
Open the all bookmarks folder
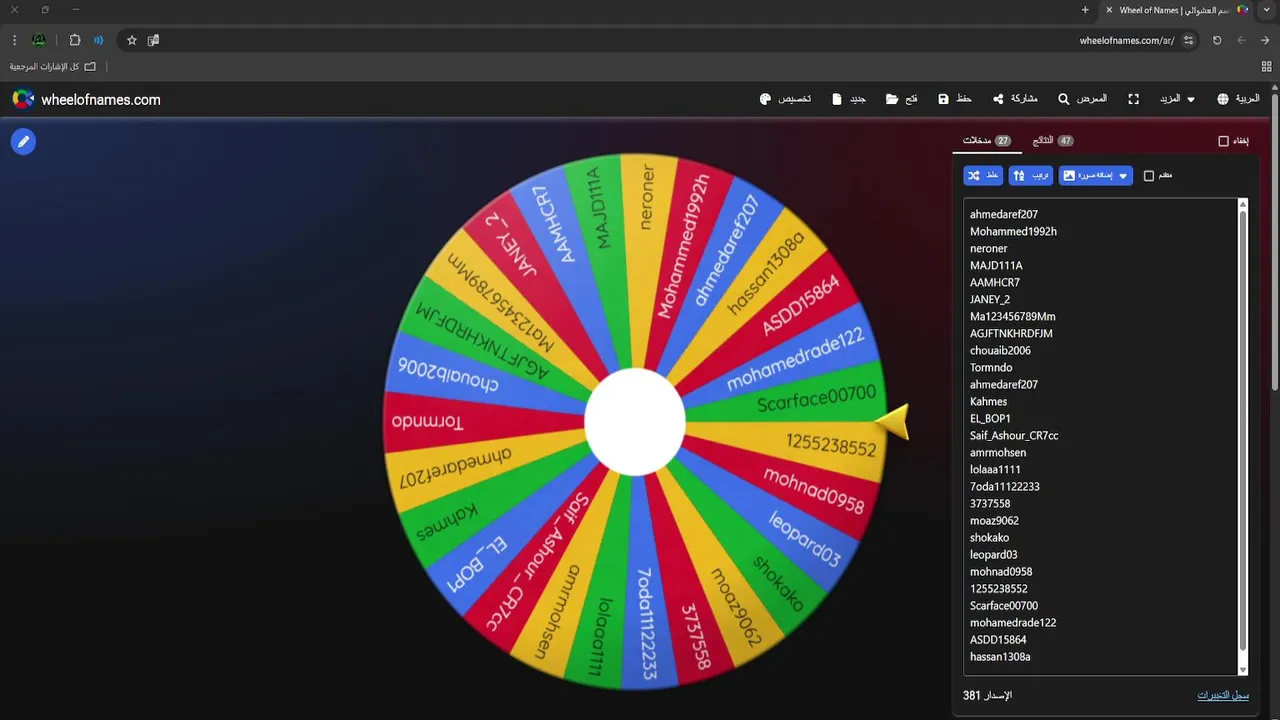coord(53,66)
